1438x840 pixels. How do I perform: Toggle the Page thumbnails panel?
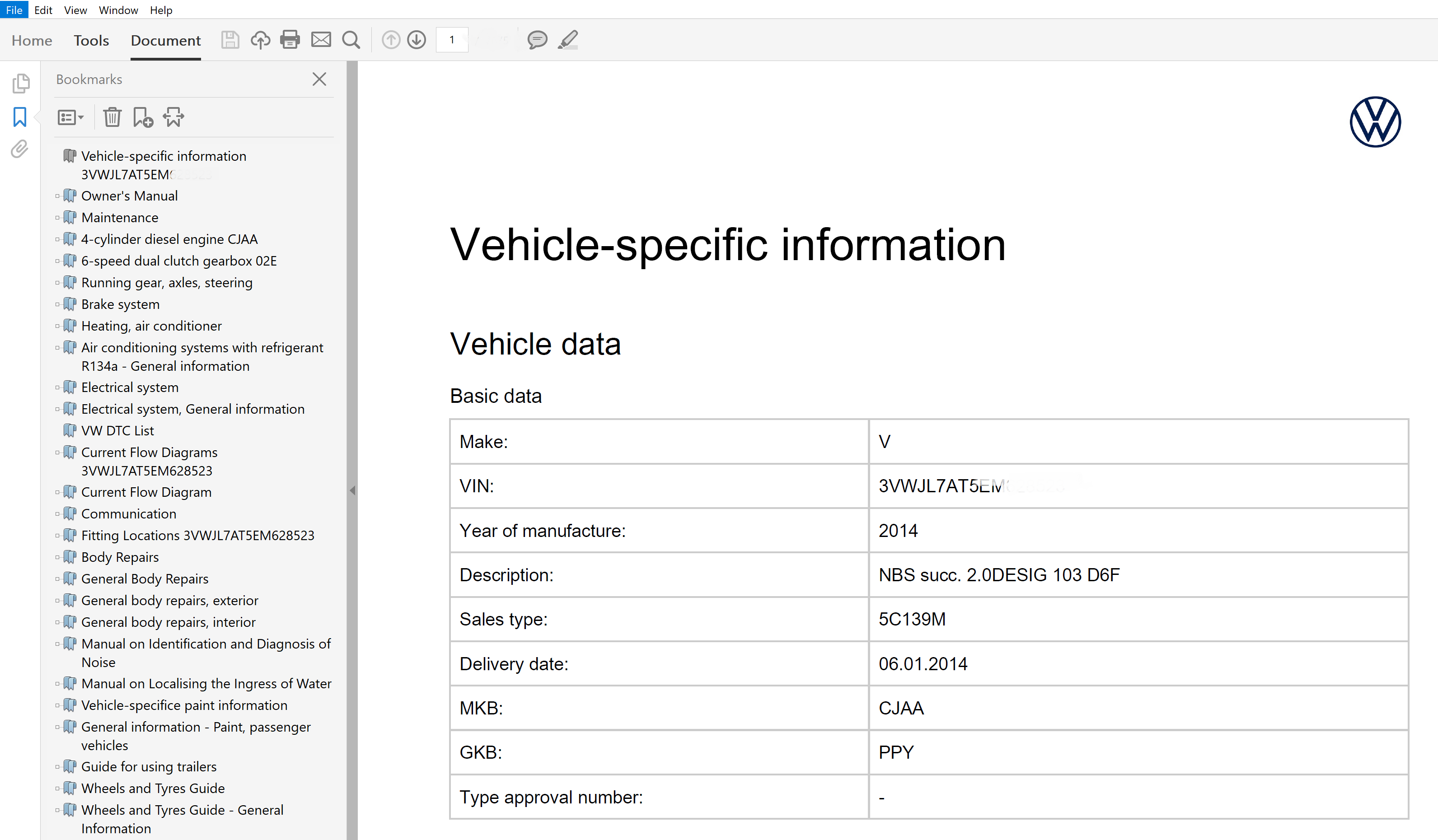pyautogui.click(x=20, y=84)
